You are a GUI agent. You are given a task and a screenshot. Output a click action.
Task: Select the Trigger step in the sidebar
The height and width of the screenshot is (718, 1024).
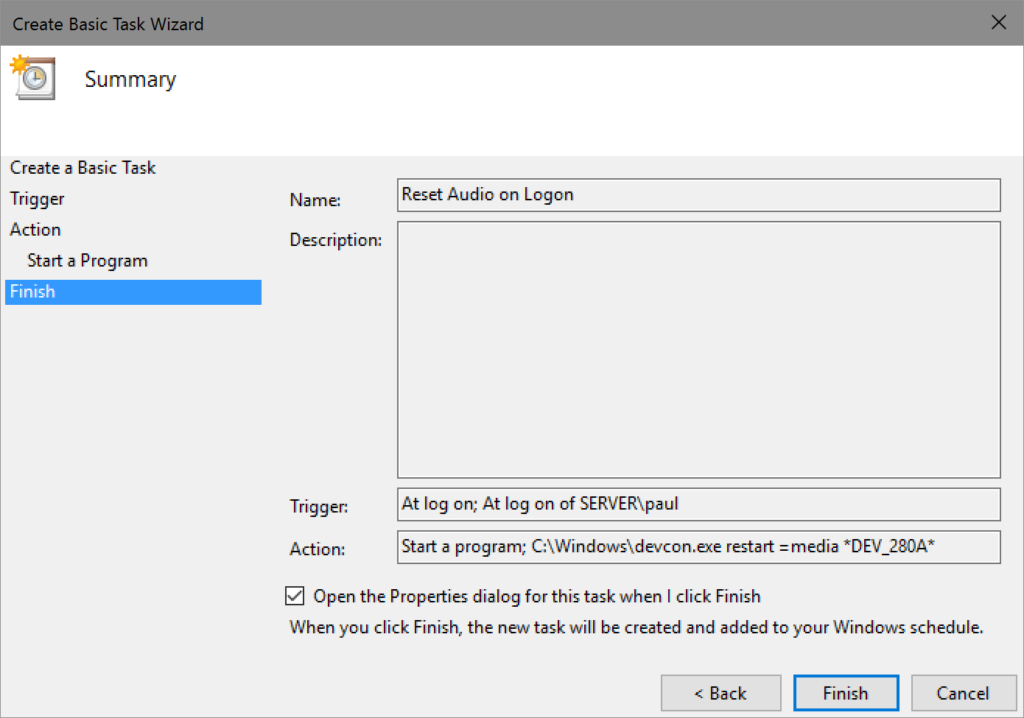pyautogui.click(x=37, y=199)
